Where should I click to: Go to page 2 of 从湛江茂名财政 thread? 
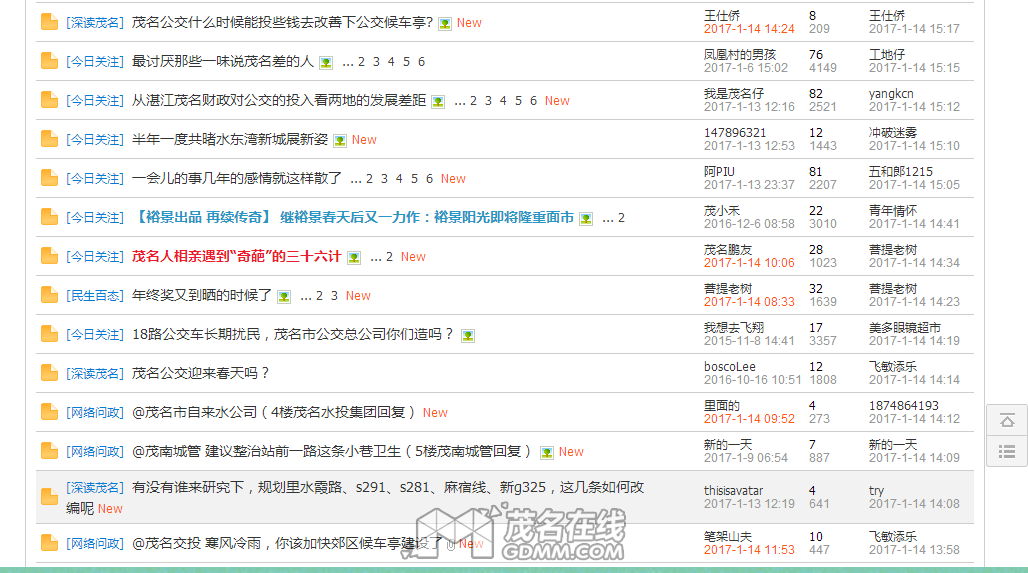coord(473,100)
